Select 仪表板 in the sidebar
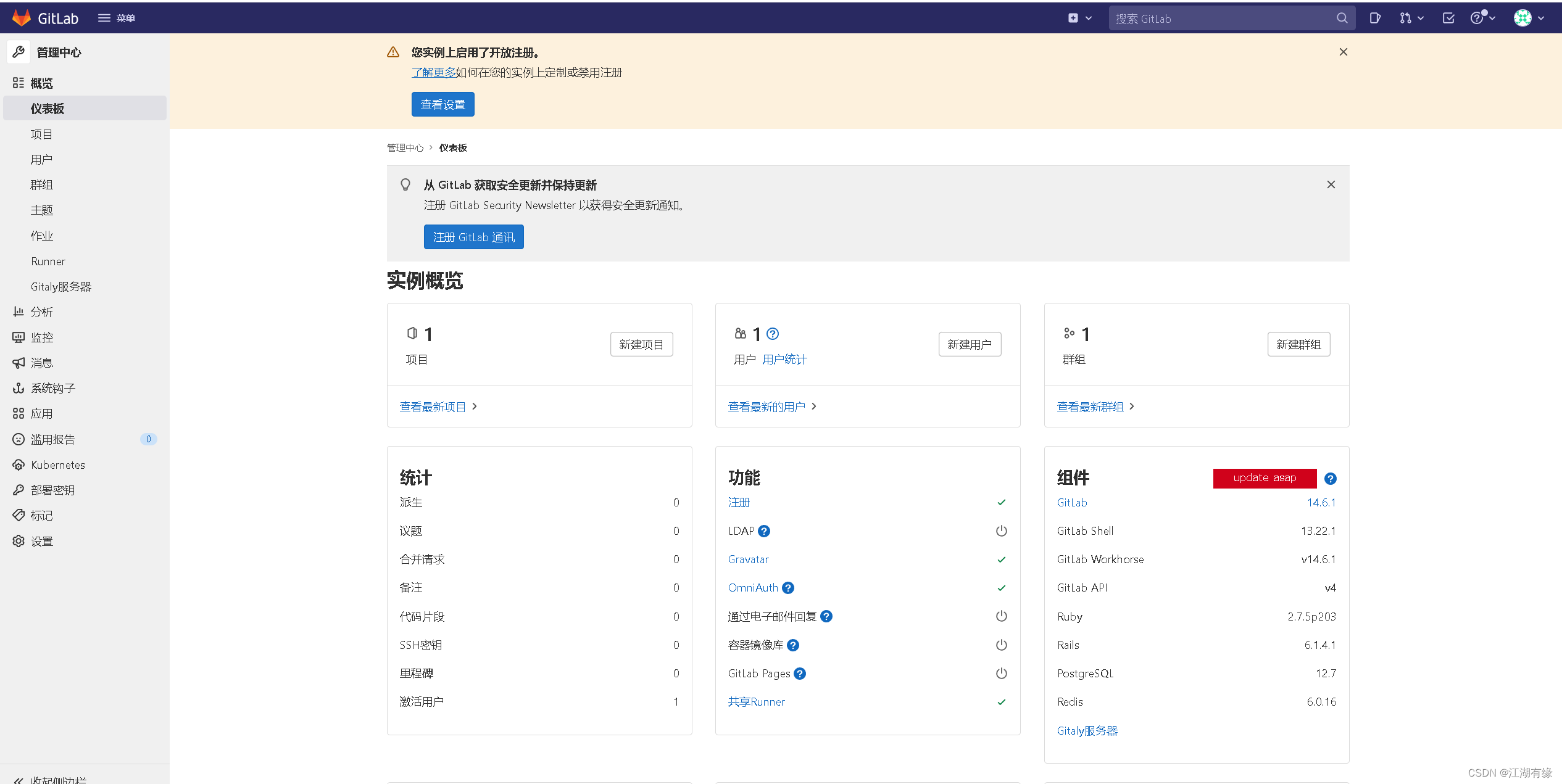 pos(47,108)
